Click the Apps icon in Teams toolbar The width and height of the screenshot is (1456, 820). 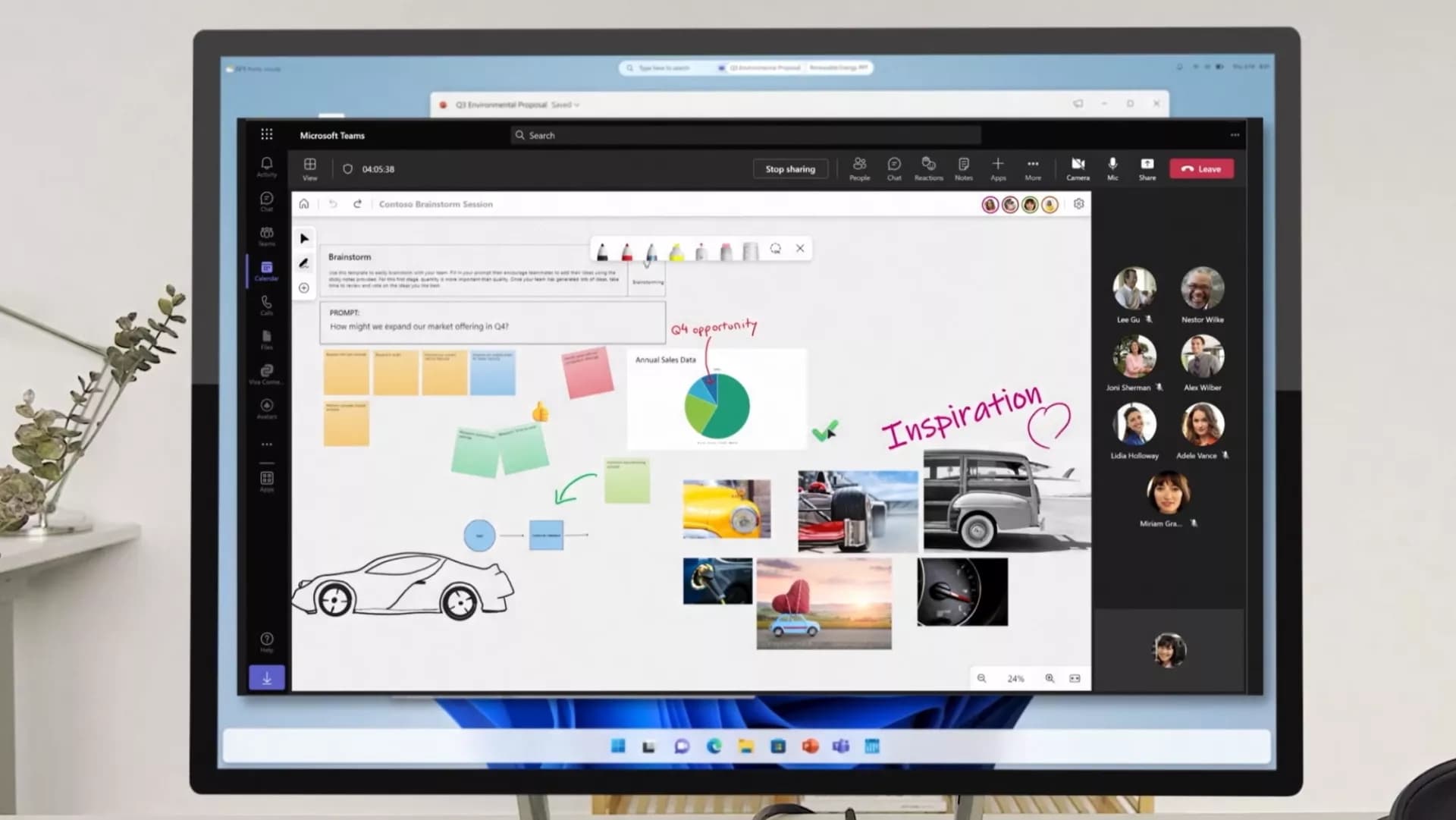point(997,168)
